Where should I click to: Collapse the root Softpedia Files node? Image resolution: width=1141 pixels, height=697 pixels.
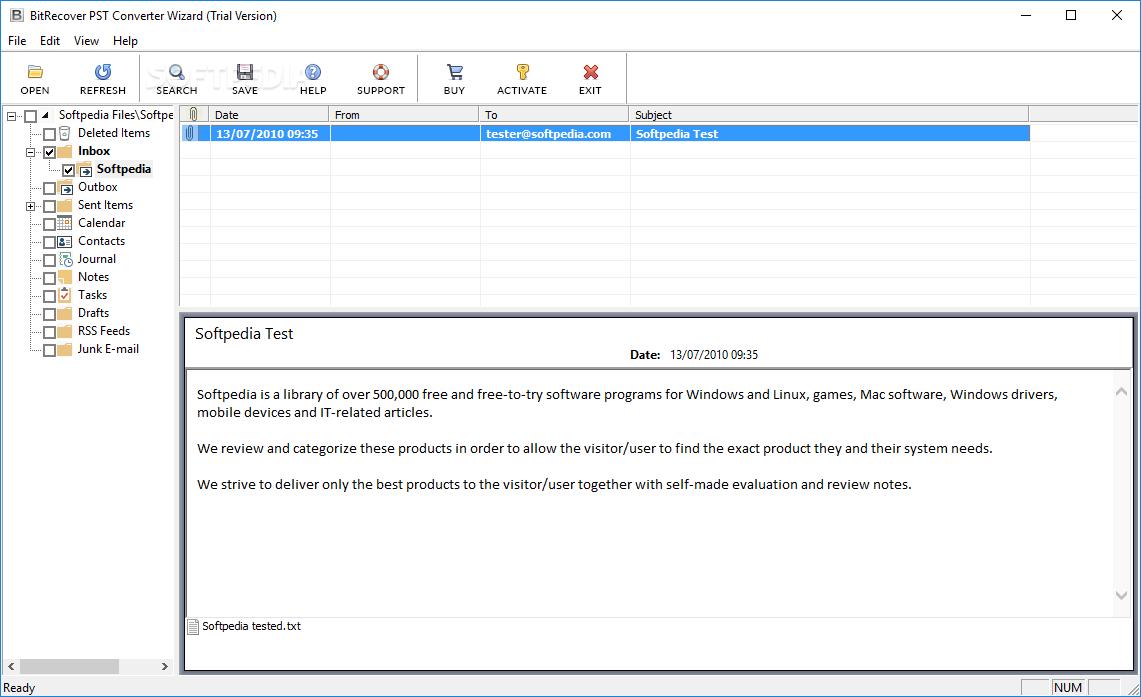(11, 116)
